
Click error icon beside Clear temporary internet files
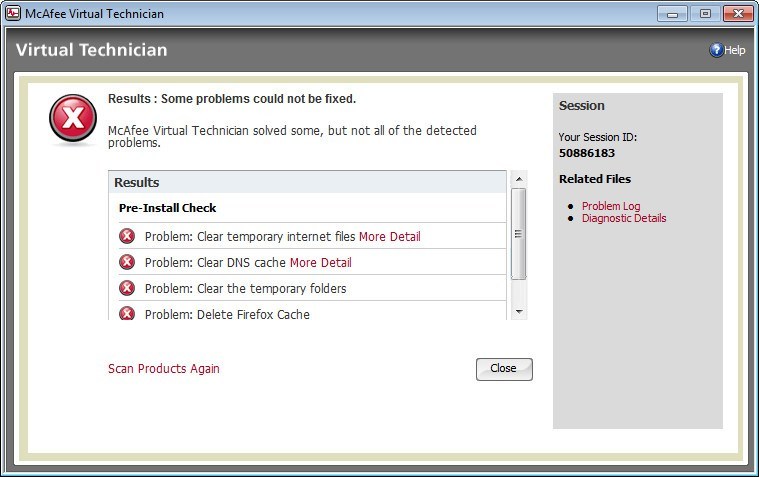[127, 236]
